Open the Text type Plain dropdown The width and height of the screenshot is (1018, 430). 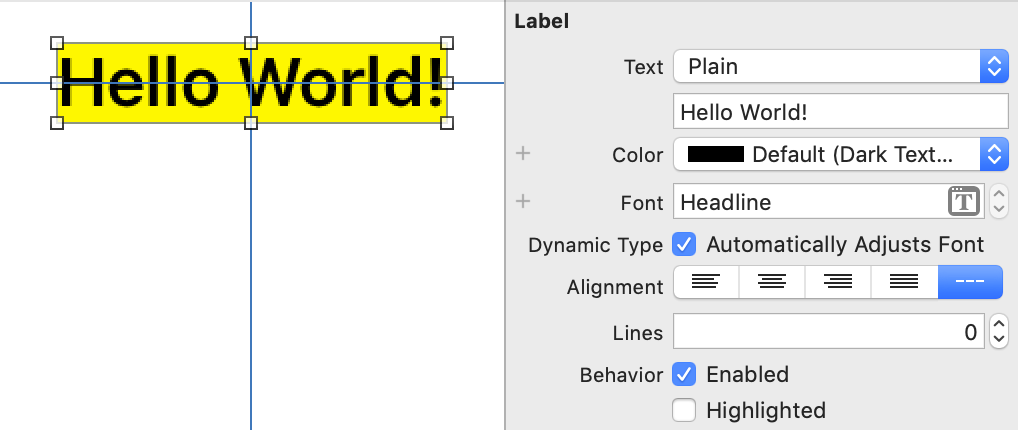click(840, 67)
